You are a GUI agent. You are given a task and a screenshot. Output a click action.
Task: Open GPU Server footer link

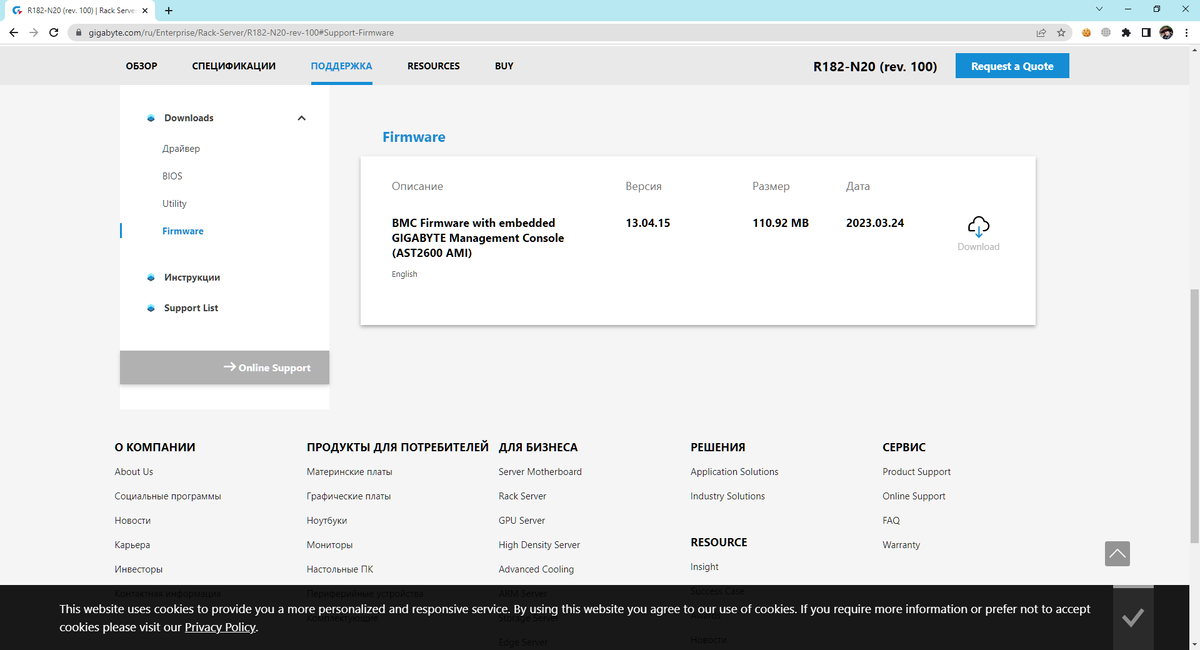pos(522,521)
